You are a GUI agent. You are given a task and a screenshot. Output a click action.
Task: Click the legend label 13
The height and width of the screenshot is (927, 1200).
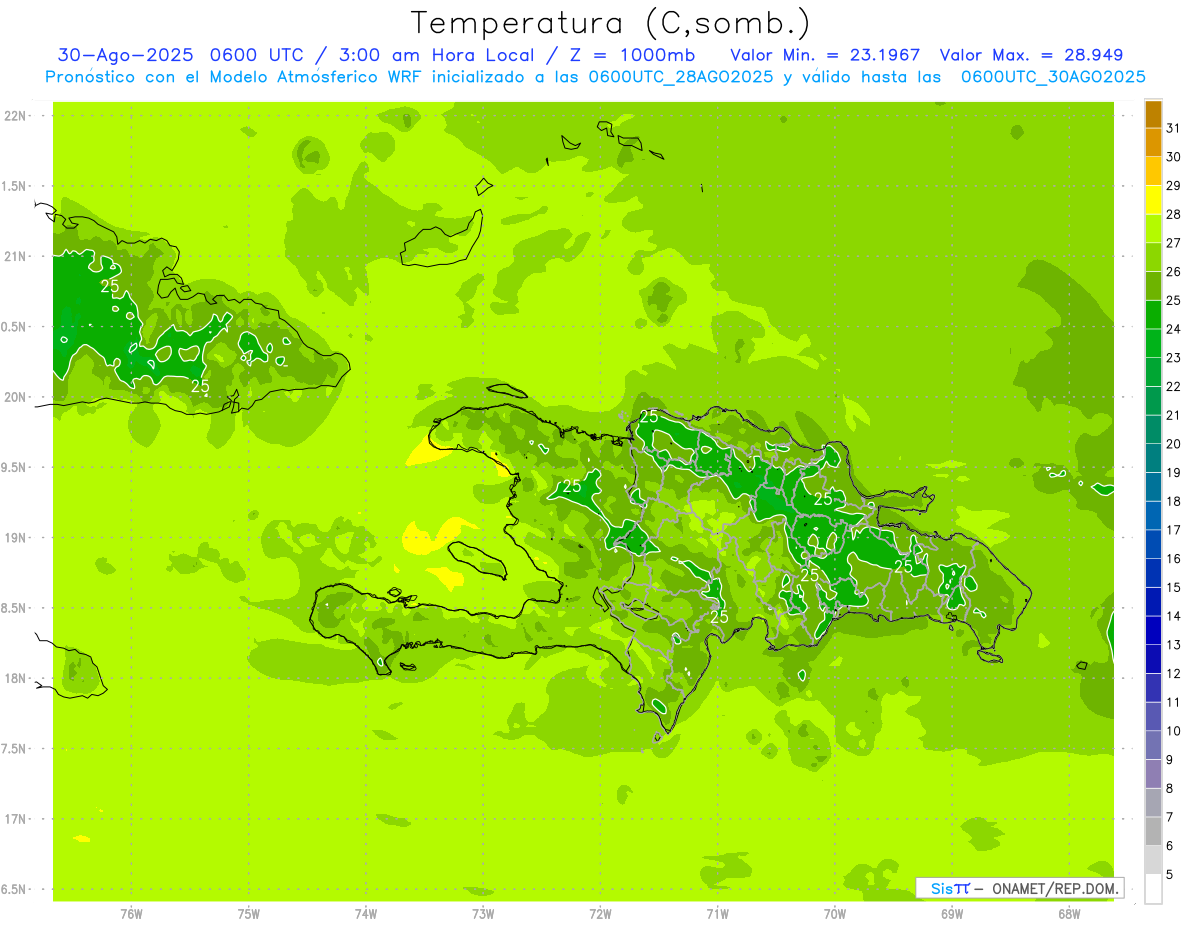pos(1173,645)
